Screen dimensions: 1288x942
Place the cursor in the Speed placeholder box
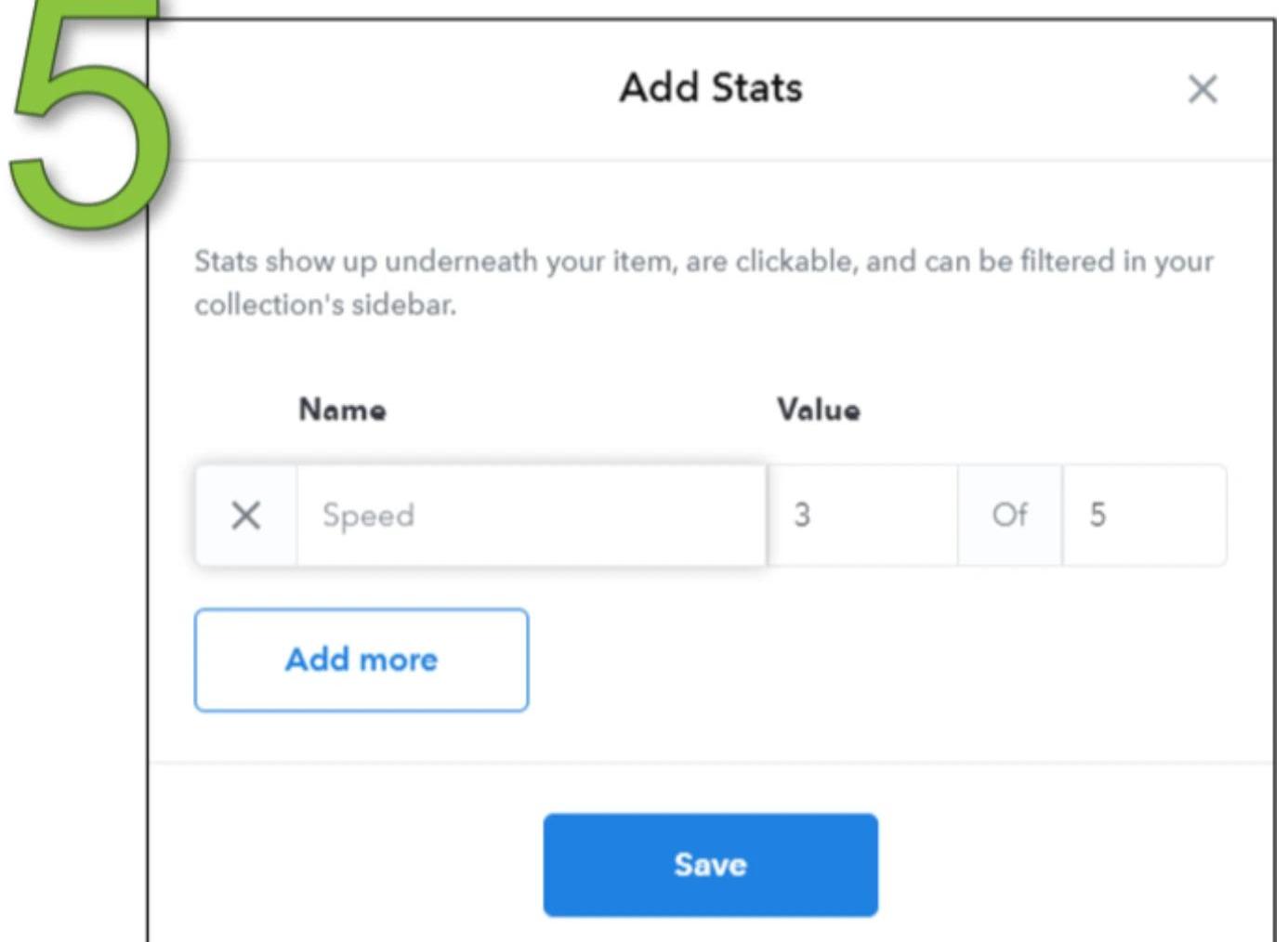(532, 515)
